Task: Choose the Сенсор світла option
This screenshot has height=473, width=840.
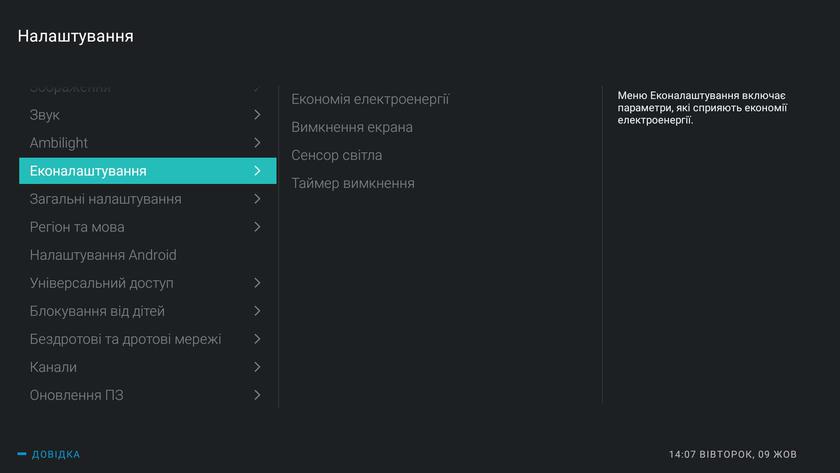Action: click(337, 155)
